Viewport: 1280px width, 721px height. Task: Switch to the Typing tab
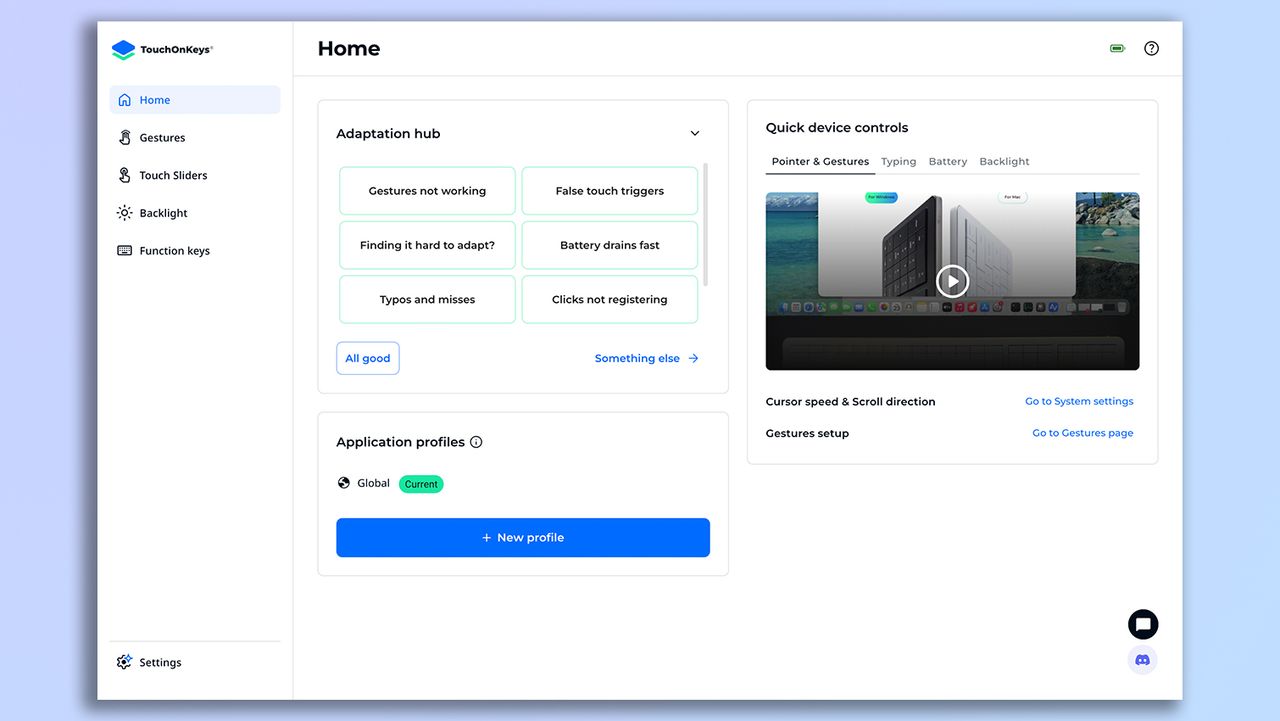click(898, 161)
